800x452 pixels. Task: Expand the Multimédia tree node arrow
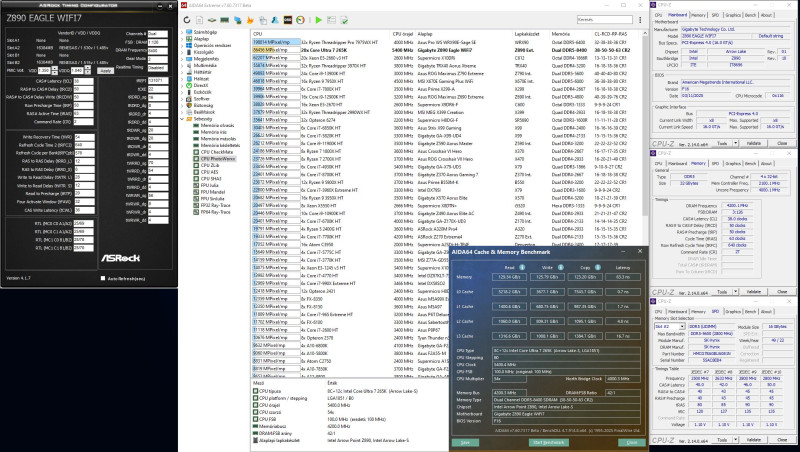point(183,65)
